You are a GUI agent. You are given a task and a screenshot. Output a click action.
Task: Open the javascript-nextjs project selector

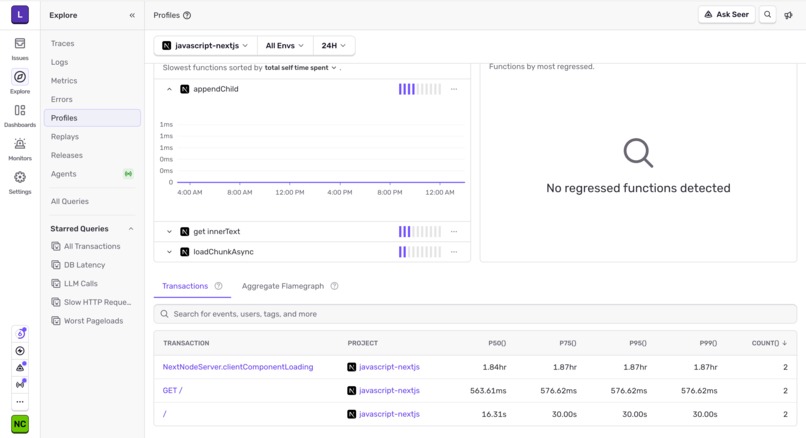pyautogui.click(x=205, y=45)
